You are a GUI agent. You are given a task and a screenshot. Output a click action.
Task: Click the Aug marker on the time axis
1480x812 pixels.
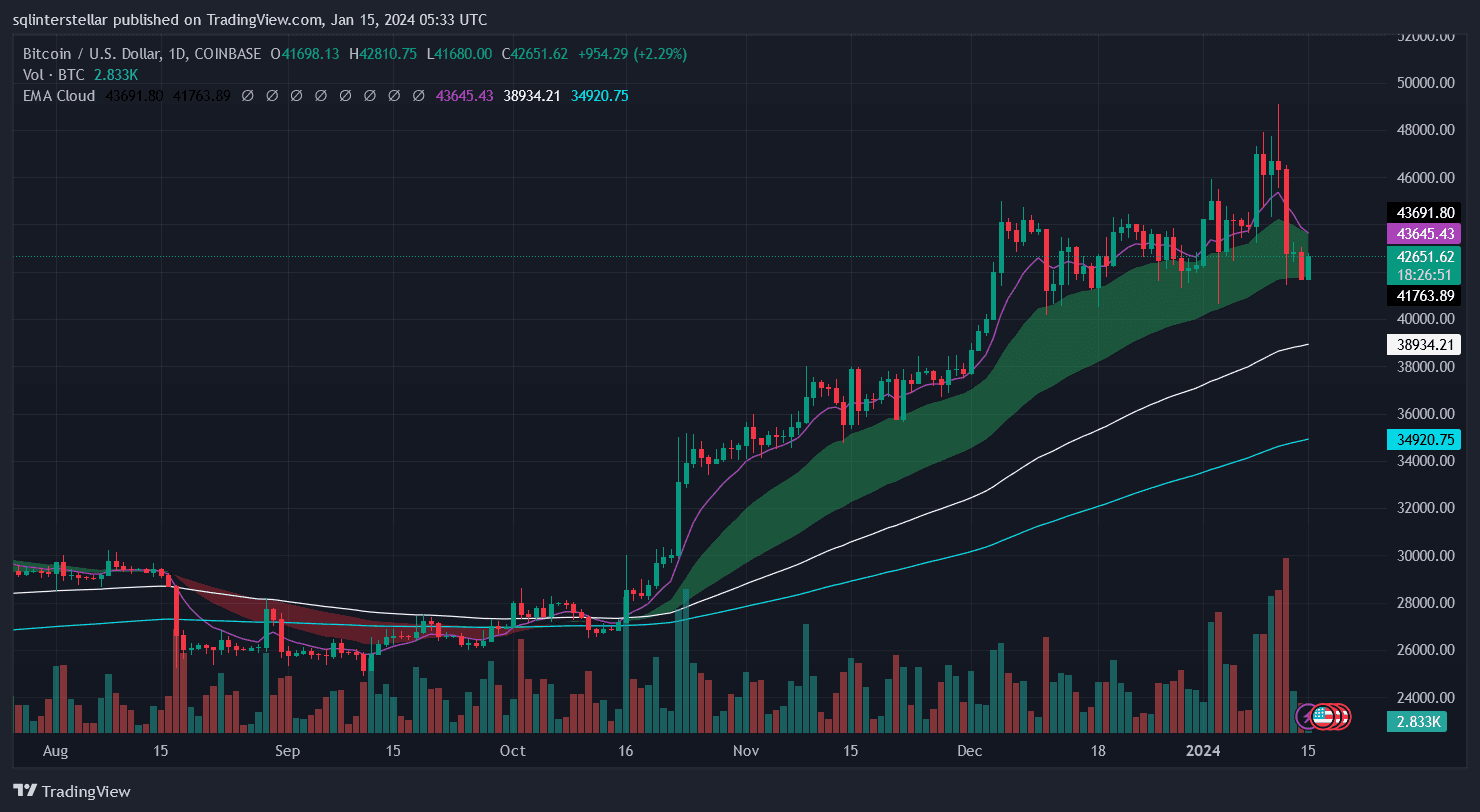[56, 750]
